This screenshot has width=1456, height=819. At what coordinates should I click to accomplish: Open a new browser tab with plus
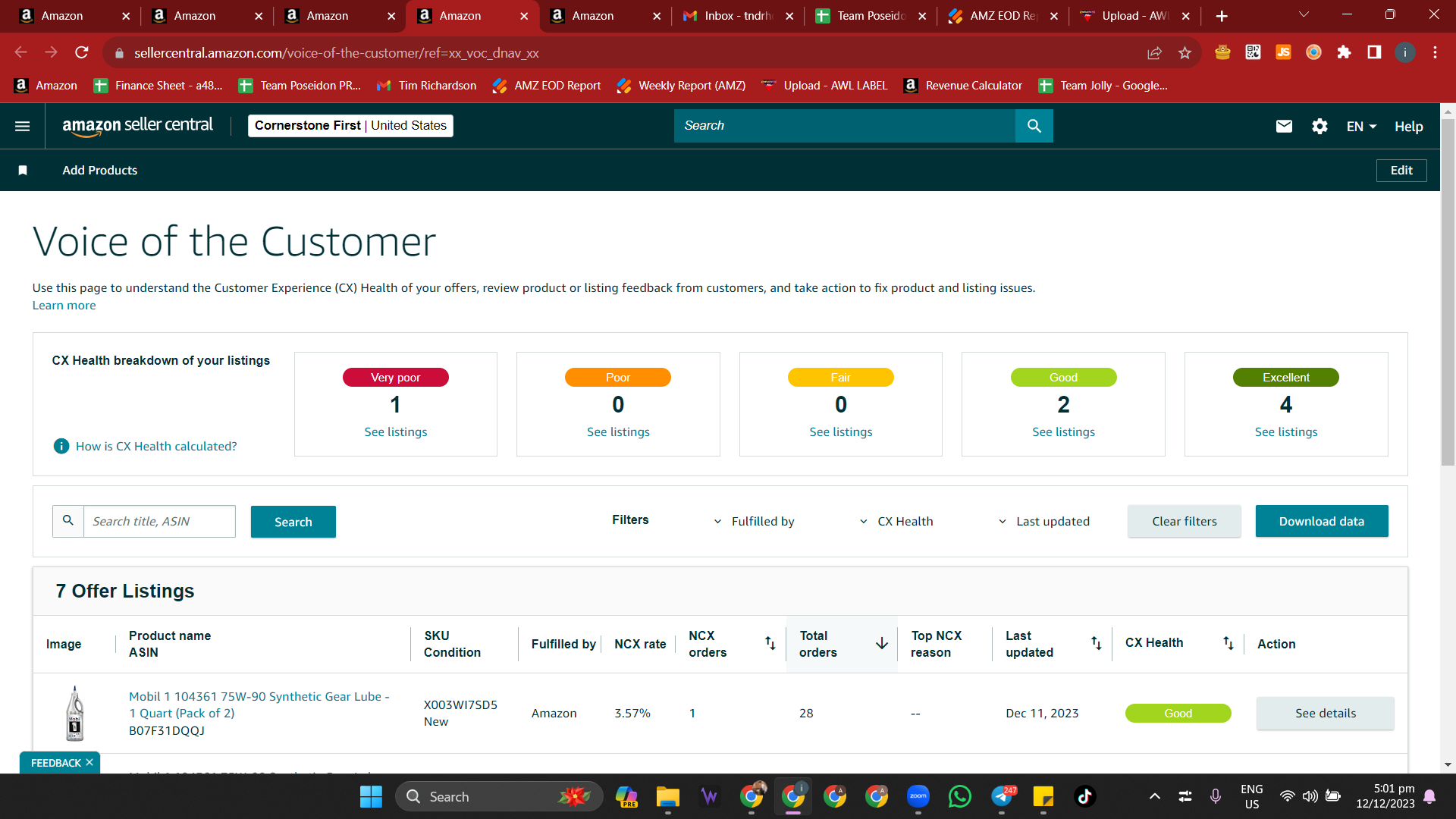pyautogui.click(x=1222, y=16)
